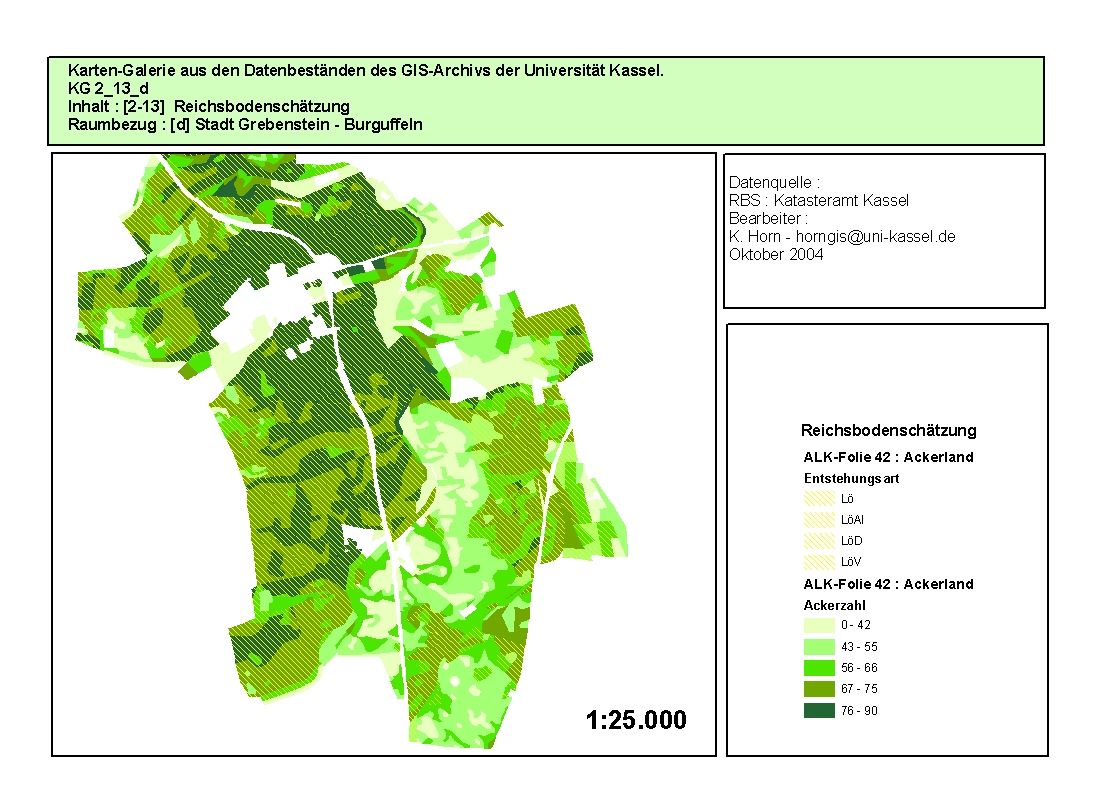The image size is (1100, 800).
Task: Click the Ackerzahl legend heading
Action: point(834,605)
